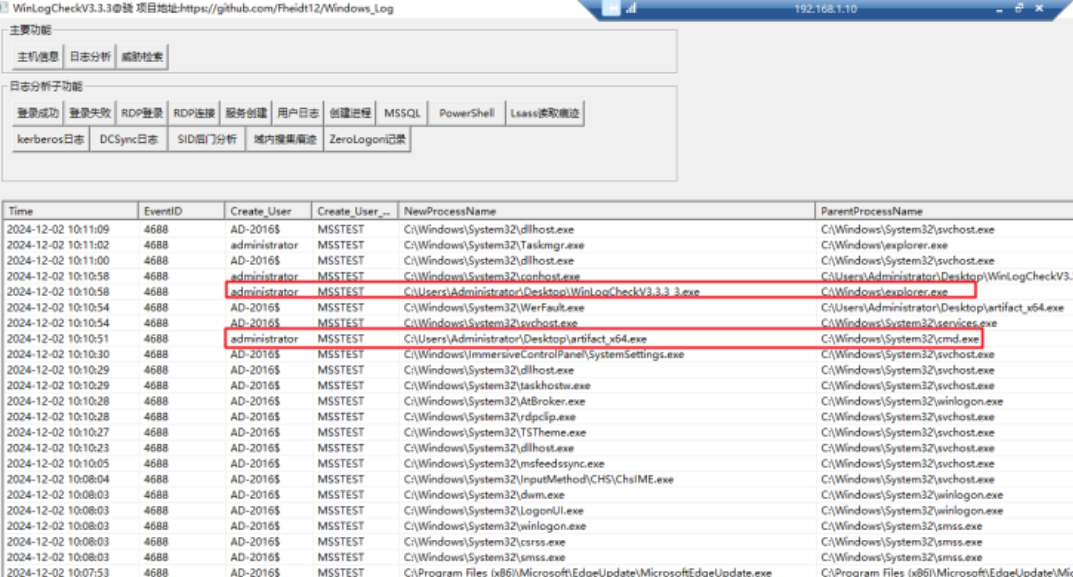Select the WinLogCheckV3.3.3 exe new process entry
Viewport: 1073px width, 577px height.
(552, 292)
